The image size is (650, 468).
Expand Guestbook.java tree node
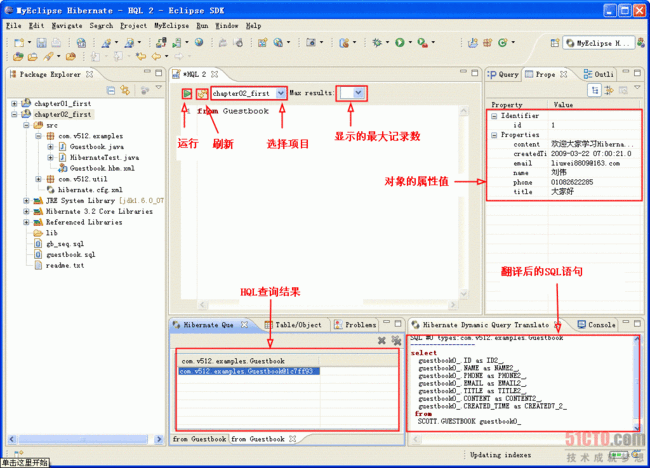pos(50,146)
